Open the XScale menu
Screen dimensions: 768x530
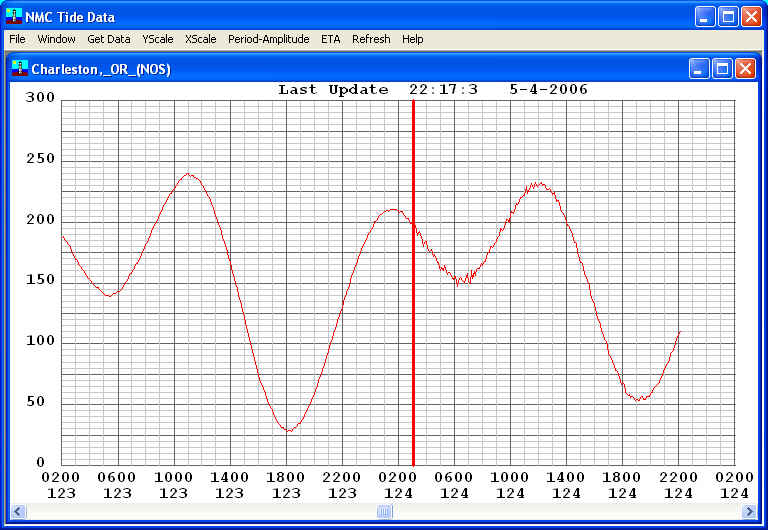[200, 39]
